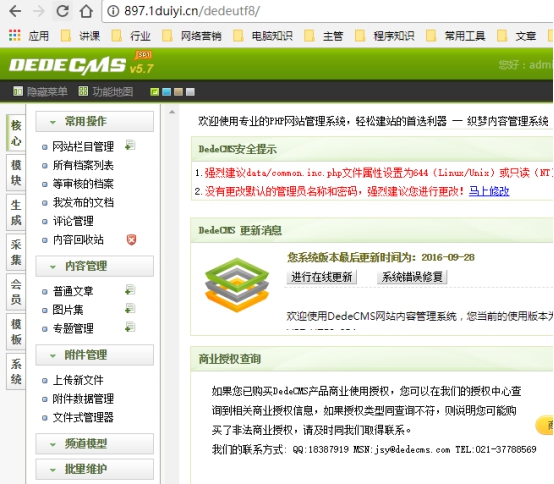Open 专题管理 menu item
The width and height of the screenshot is (554, 484).
73,328
